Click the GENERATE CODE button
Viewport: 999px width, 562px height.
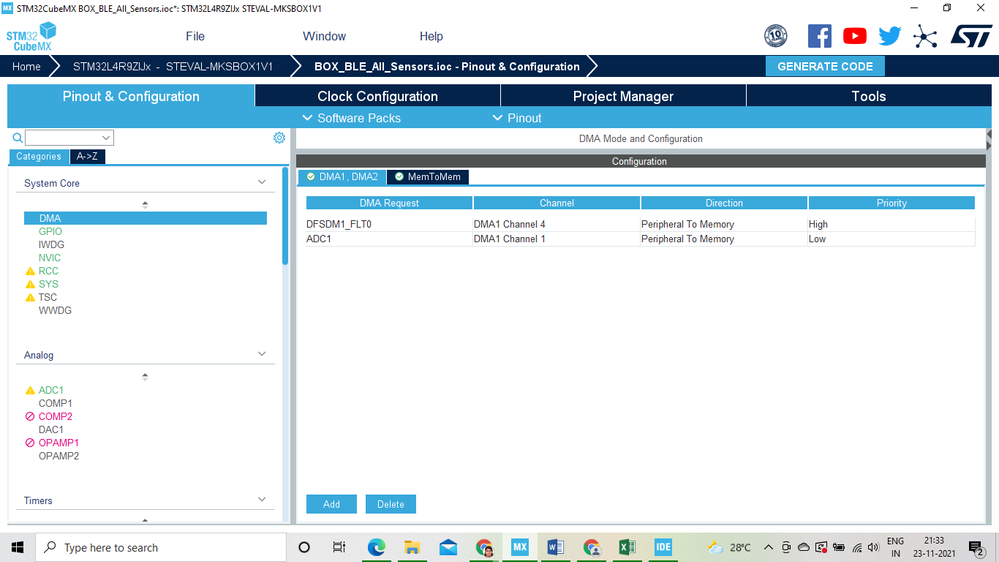point(825,66)
